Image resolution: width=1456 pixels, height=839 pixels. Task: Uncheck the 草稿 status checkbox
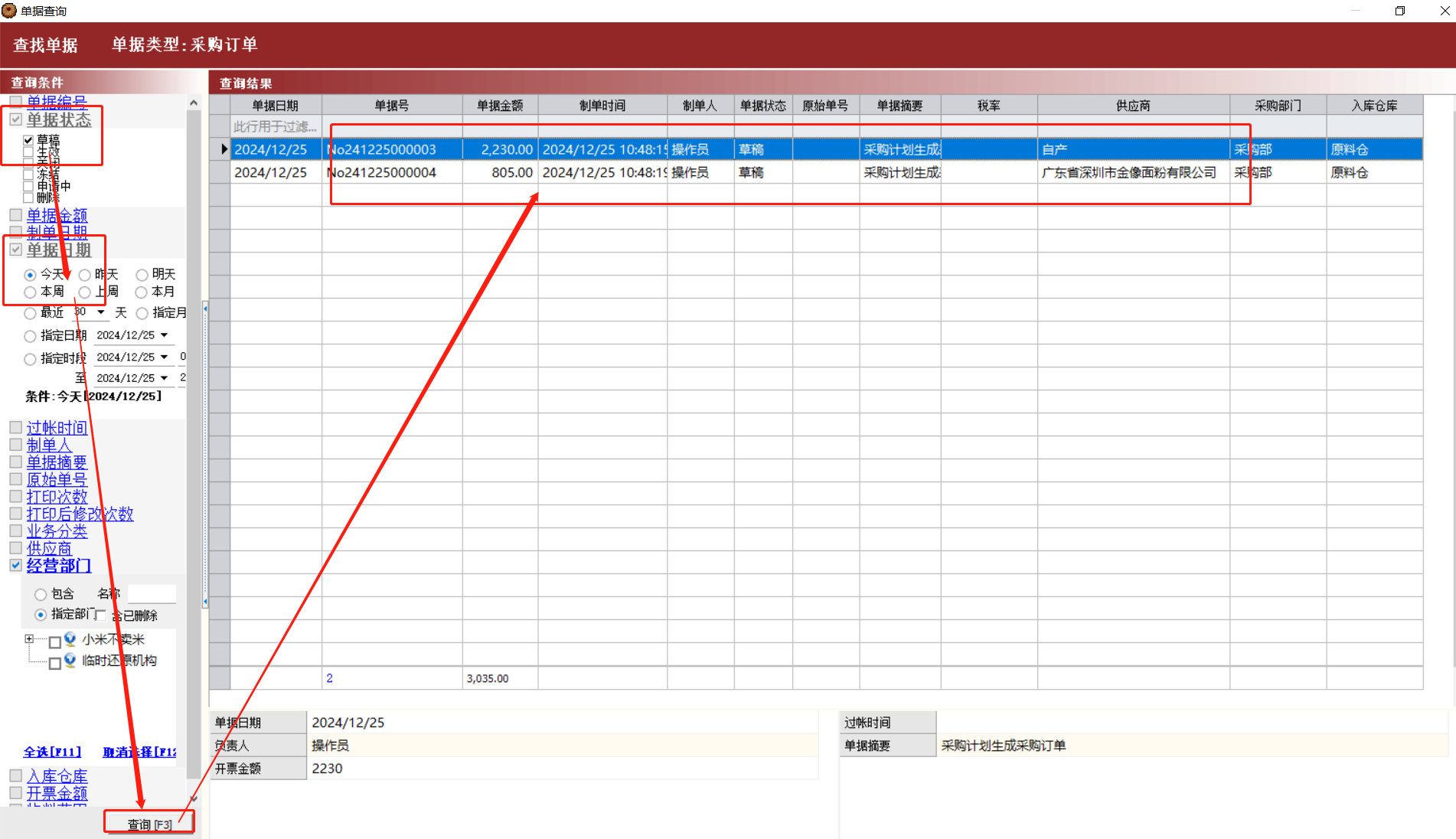(28, 141)
